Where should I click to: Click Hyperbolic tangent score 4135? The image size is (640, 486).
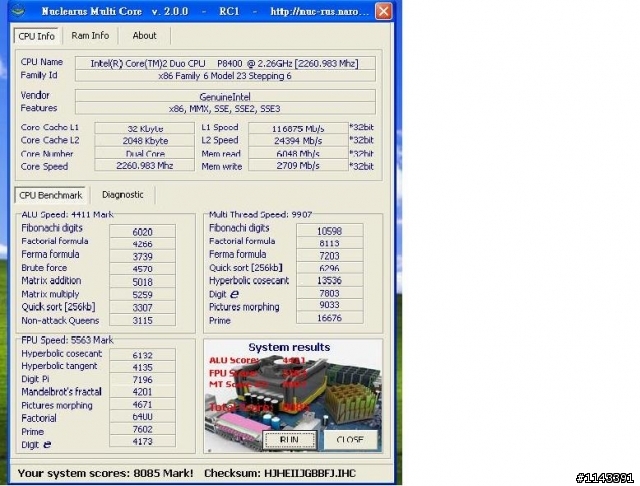coord(142,367)
